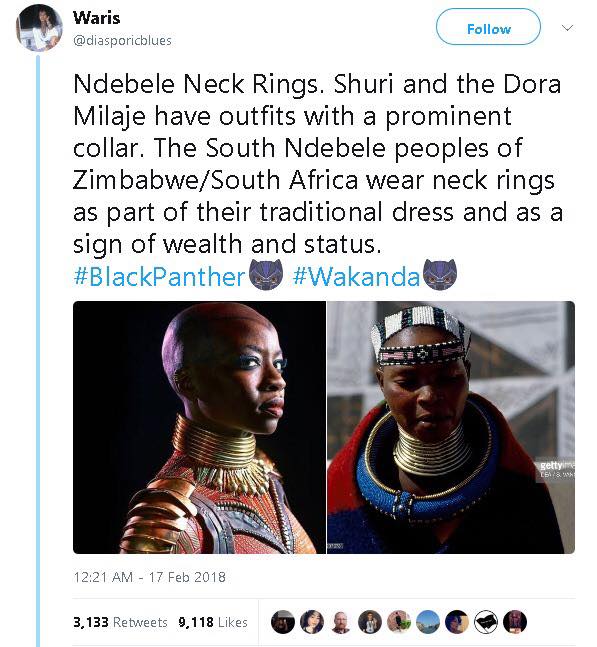Viewport: 597px width, 647px height.
Task: Open the @diasporicblues handle link
Action: click(x=122, y=40)
